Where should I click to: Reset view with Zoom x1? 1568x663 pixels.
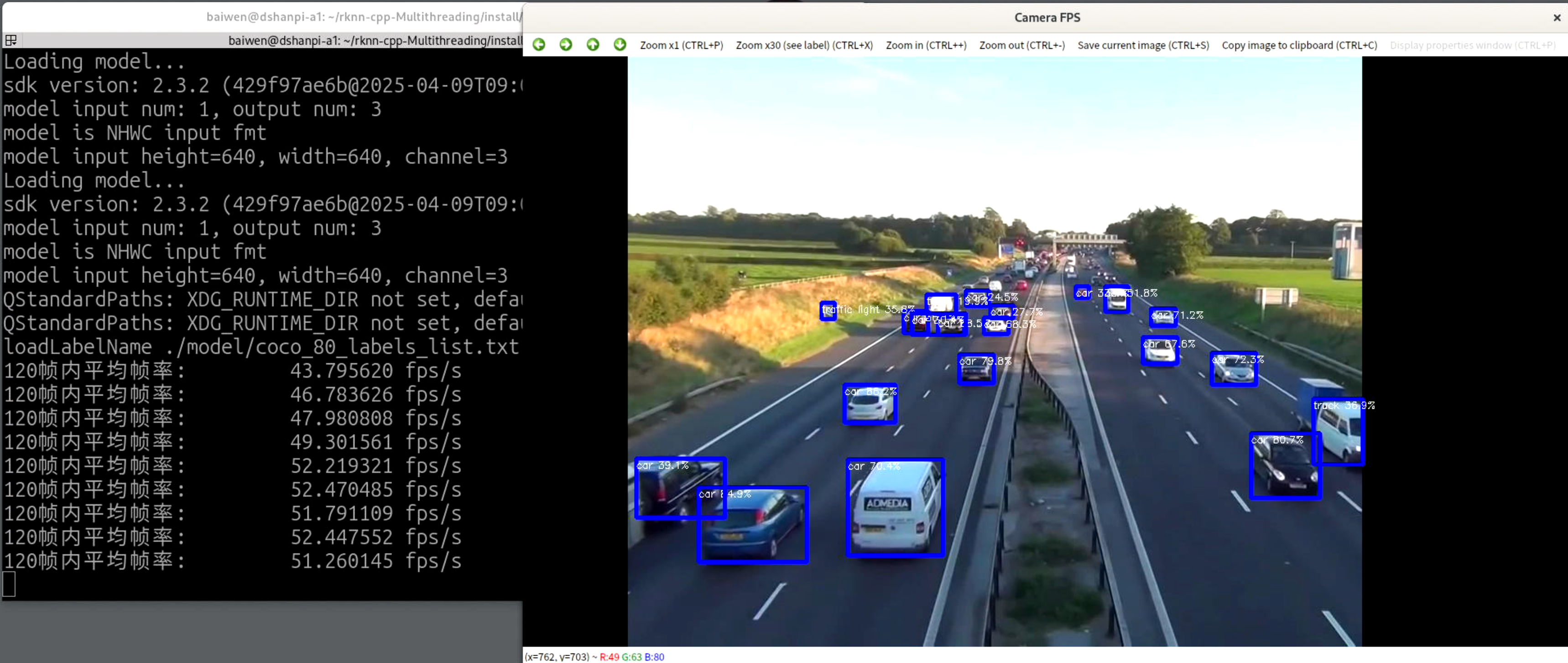click(681, 45)
